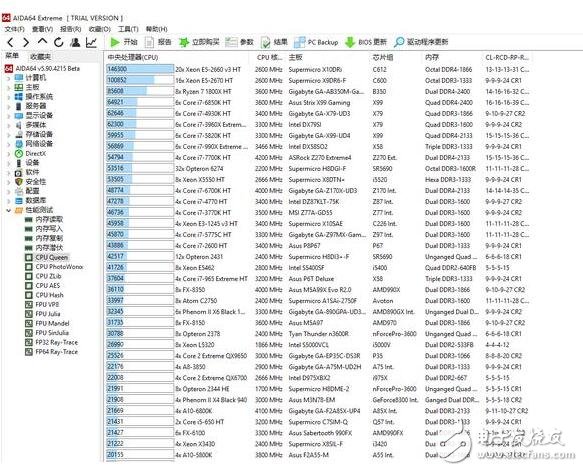Screen dimensions: 583x471
Task: Click the up-level arrow icon
Action: [x=42, y=41]
